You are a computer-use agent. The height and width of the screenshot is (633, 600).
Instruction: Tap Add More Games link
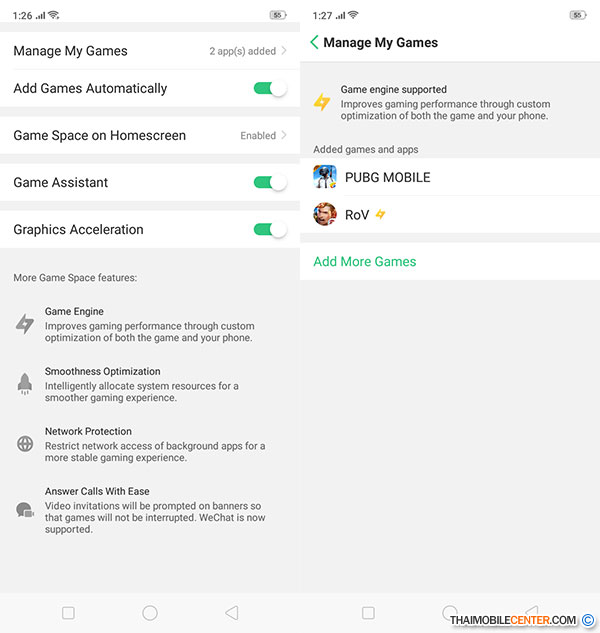coord(365,261)
